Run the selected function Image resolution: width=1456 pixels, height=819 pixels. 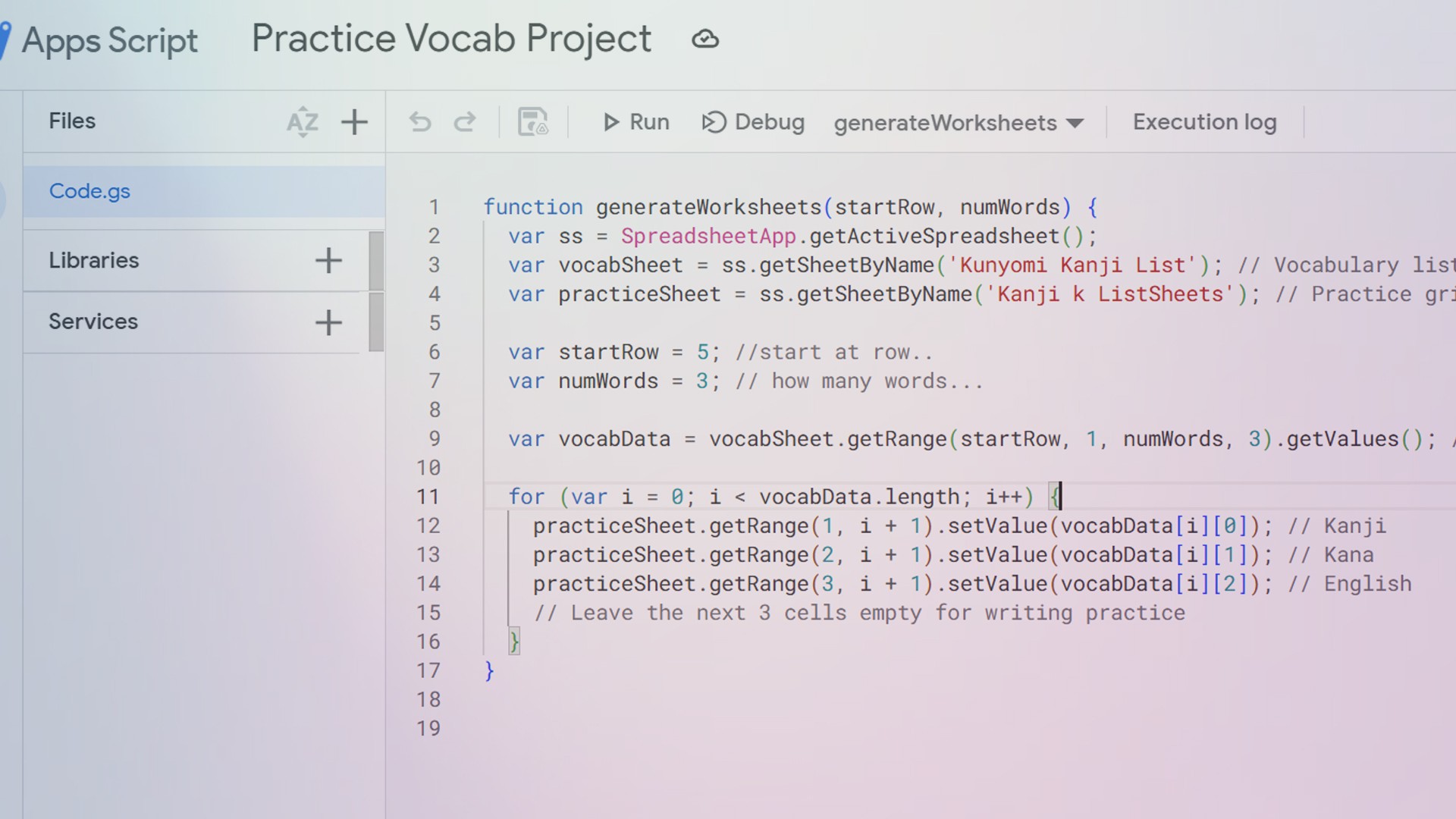[635, 122]
